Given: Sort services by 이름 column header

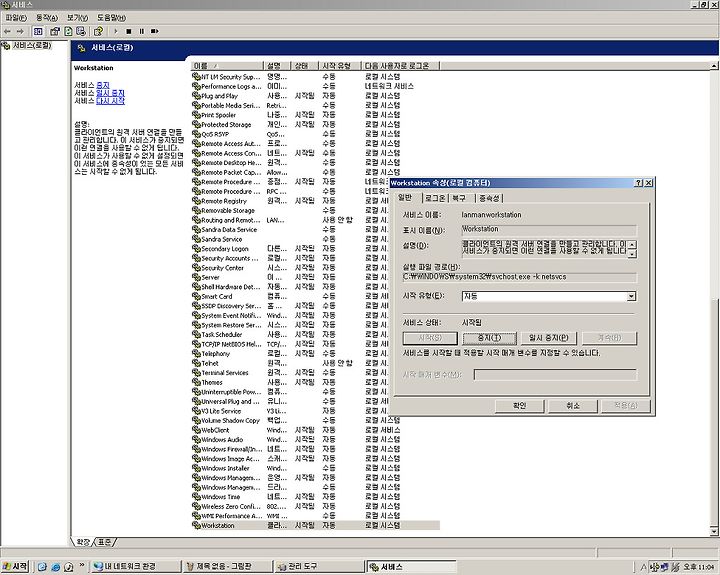Looking at the screenshot, I should 227,66.
